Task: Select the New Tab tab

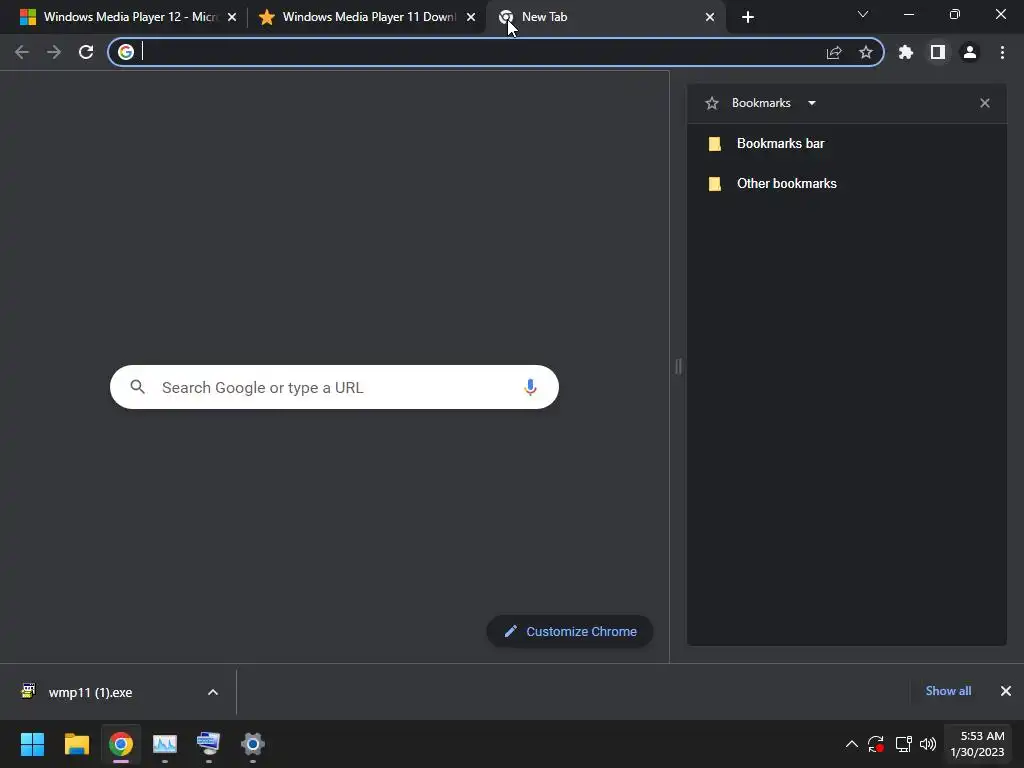Action: tap(606, 17)
